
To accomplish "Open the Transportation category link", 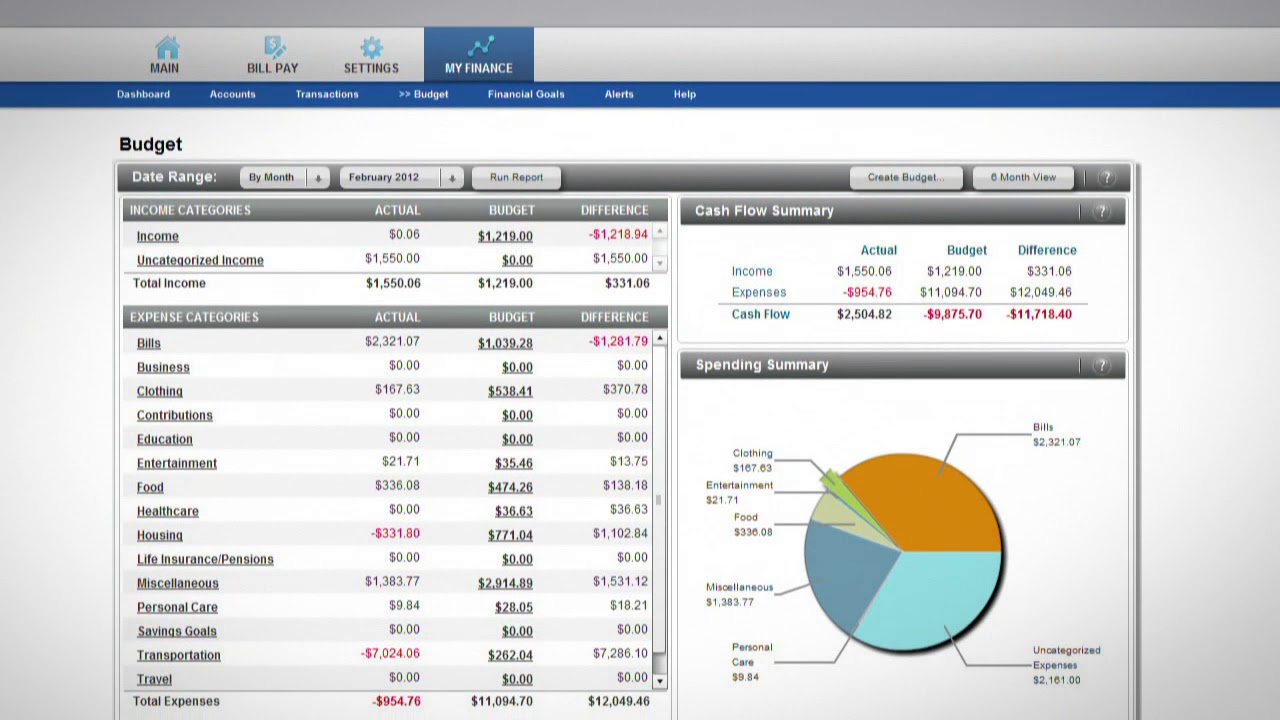I will 179,655.
